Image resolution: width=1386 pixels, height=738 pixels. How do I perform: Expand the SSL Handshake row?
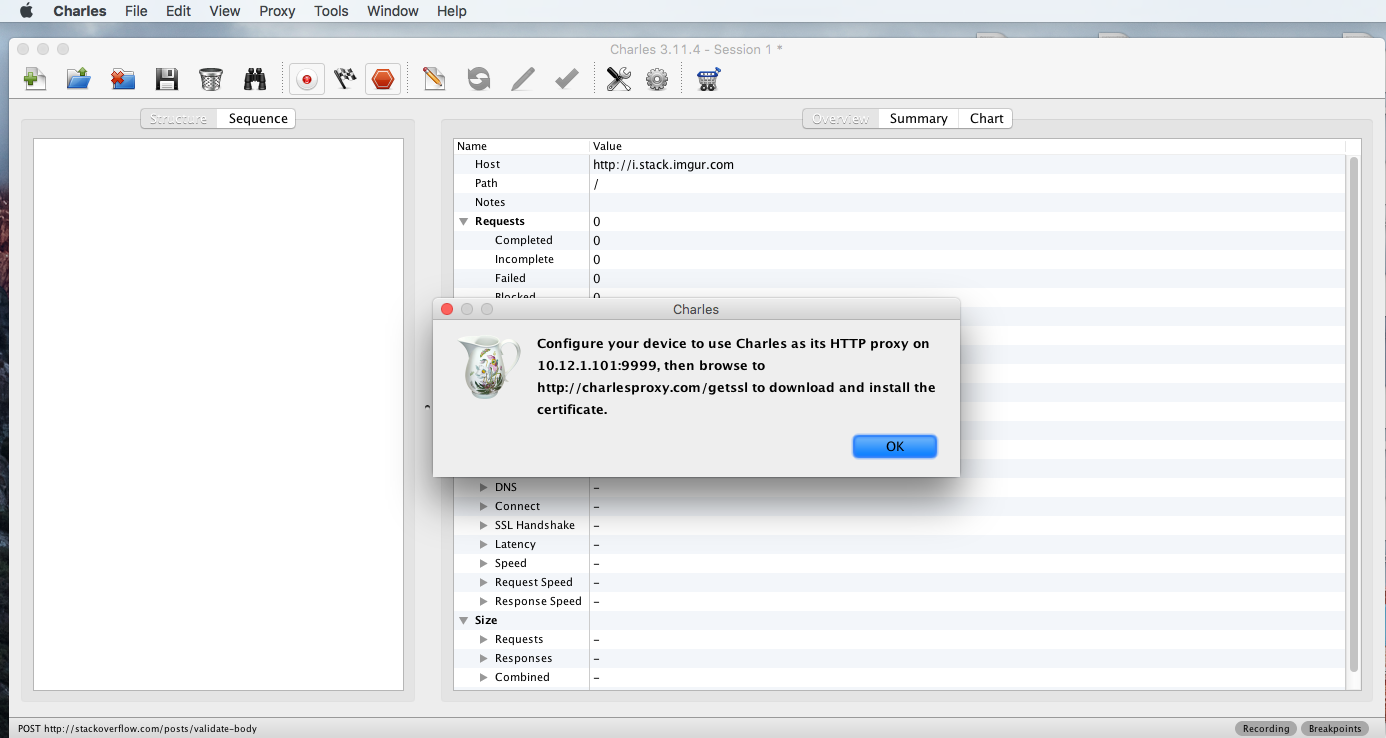(484, 525)
